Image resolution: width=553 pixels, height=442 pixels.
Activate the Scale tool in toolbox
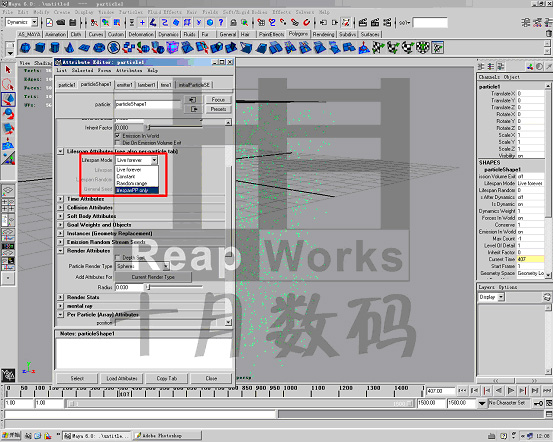[x=8, y=129]
